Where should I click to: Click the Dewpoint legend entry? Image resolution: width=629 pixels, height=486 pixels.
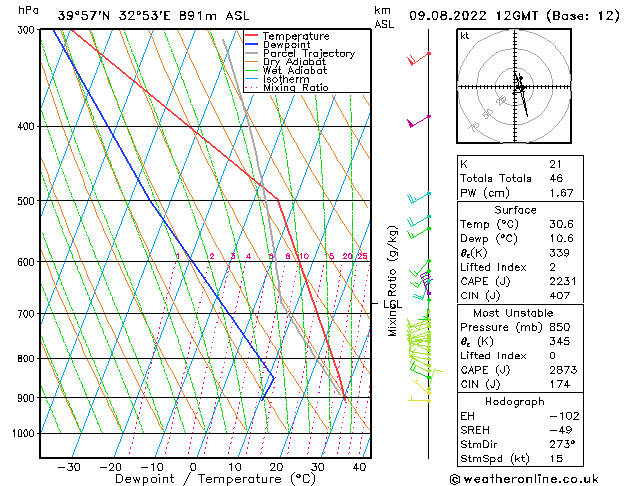(x=278, y=45)
